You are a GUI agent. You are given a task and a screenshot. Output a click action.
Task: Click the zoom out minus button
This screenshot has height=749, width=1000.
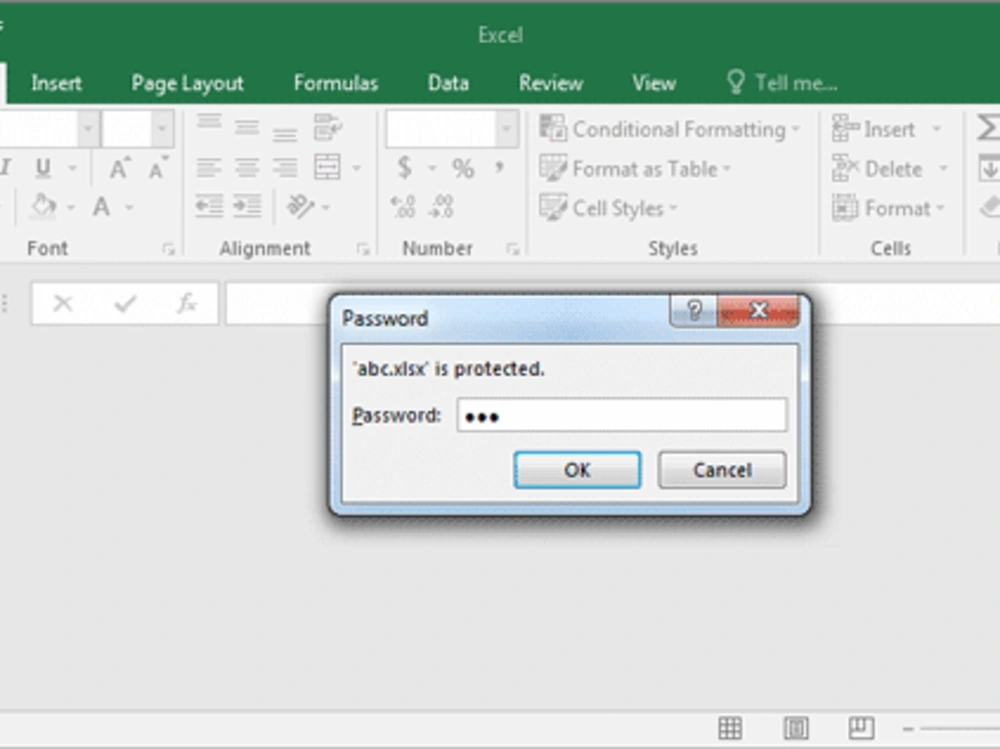tap(909, 729)
